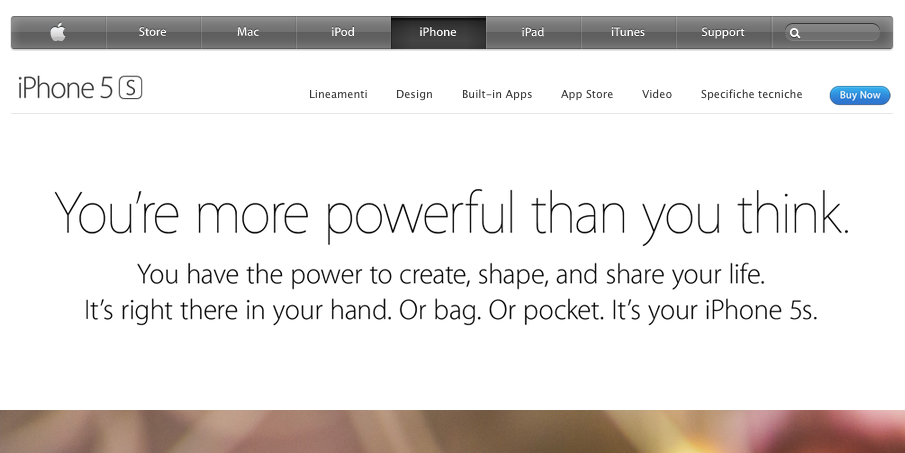View the Design page link
Screen dimensions: 905x453
point(414,94)
